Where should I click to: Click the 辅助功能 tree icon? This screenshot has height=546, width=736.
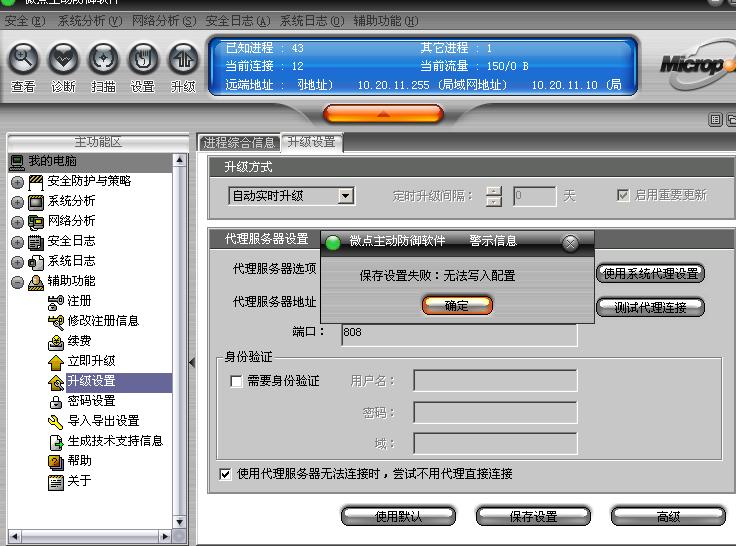36,282
